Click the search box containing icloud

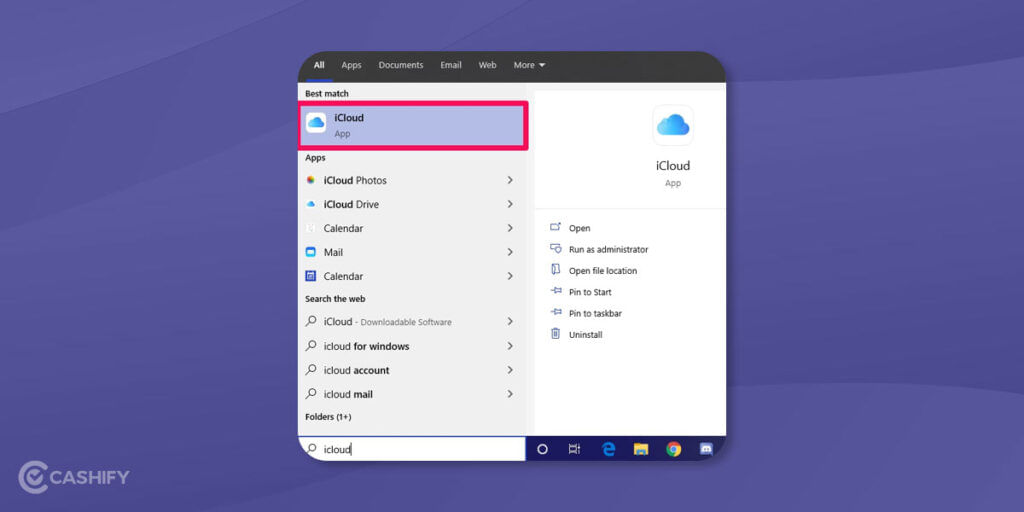tap(412, 449)
